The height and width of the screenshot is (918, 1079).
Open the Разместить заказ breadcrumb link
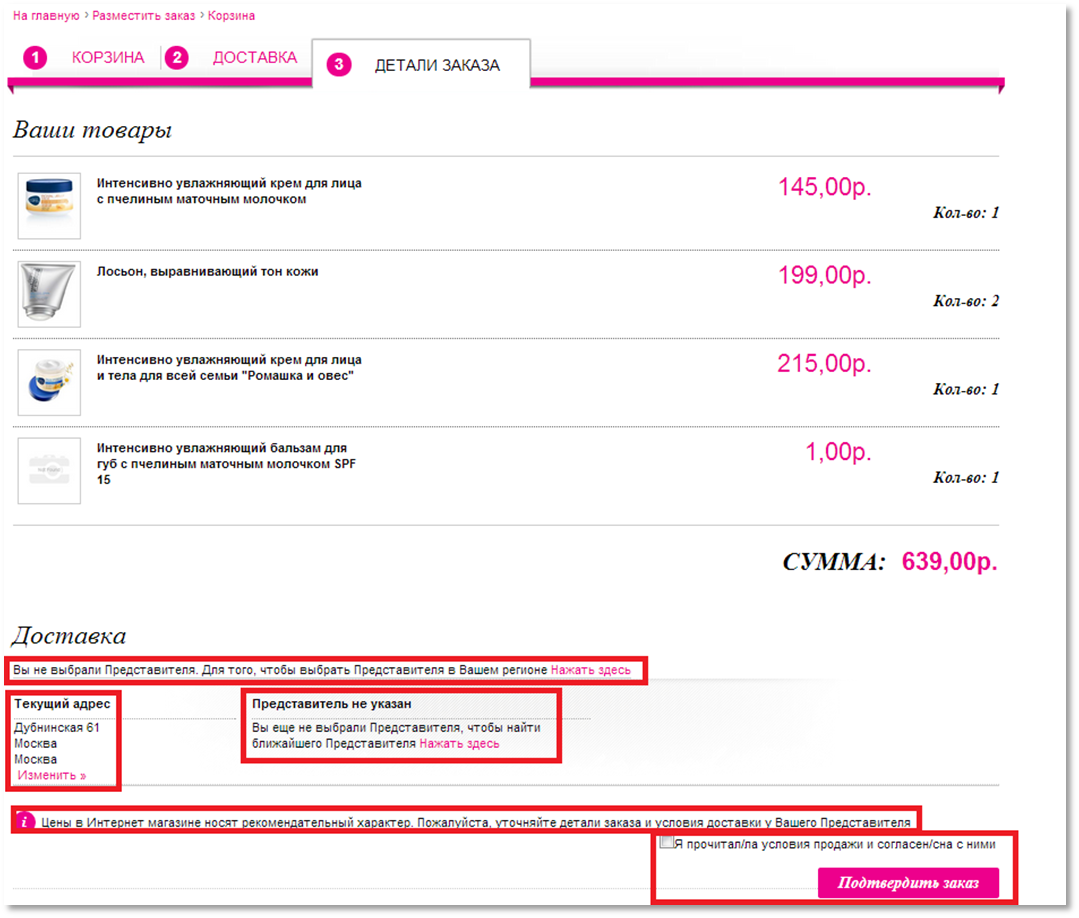144,16
